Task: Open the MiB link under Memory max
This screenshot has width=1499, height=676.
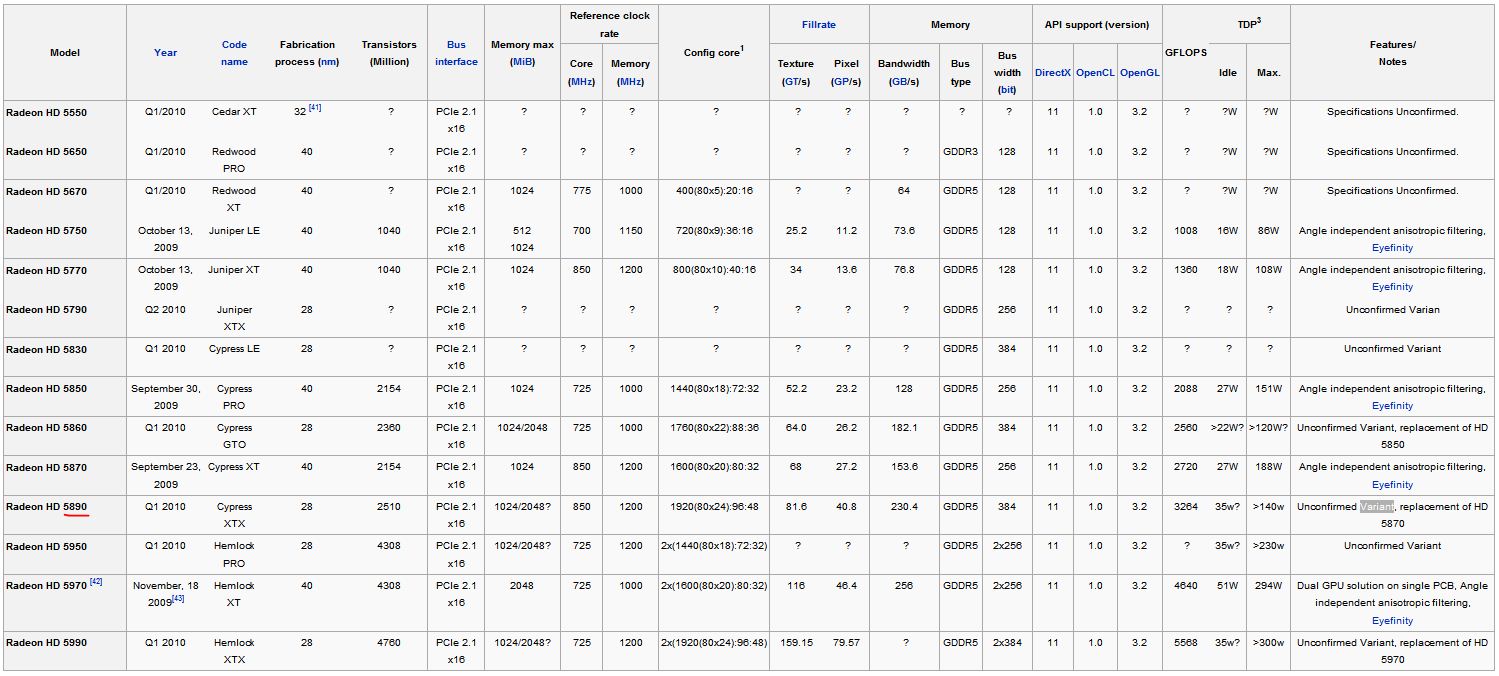Action: [x=523, y=62]
